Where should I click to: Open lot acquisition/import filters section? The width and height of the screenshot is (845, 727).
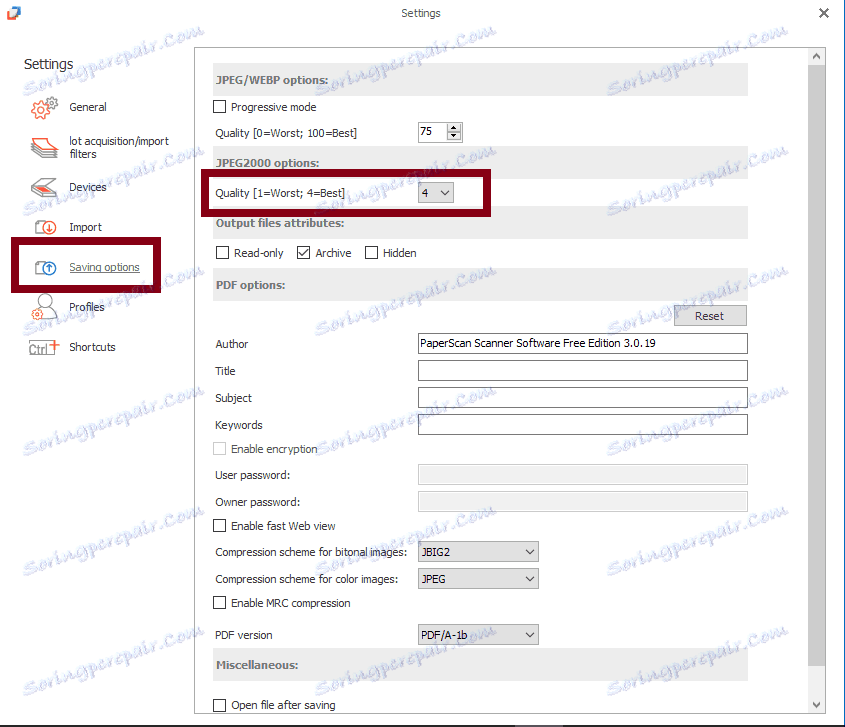[x=119, y=147]
